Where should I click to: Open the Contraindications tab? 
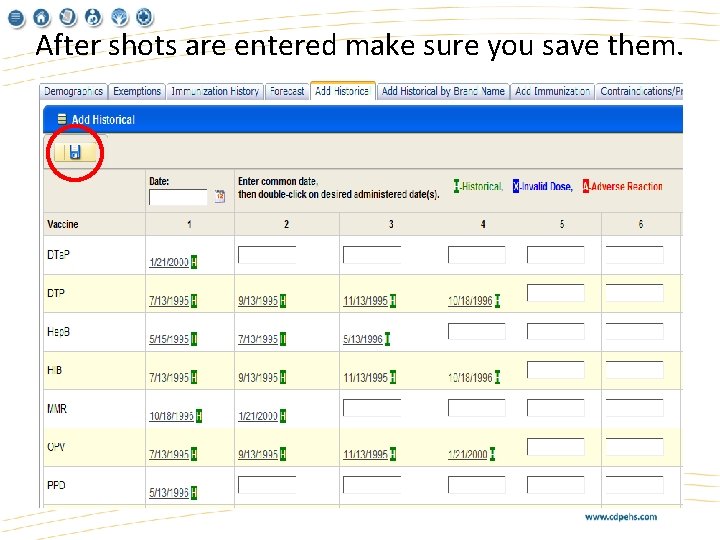640,91
